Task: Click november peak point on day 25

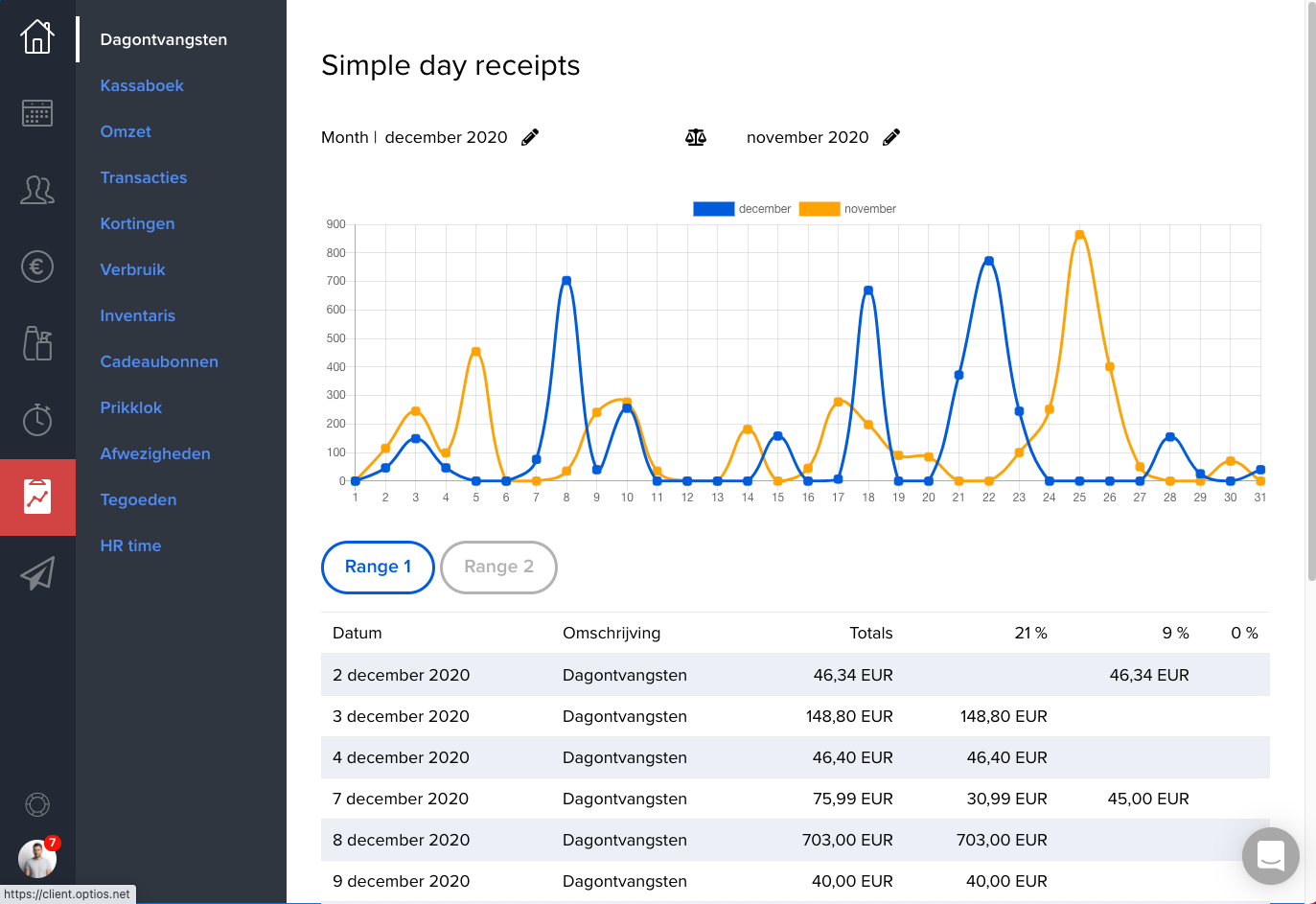Action: pos(1079,235)
